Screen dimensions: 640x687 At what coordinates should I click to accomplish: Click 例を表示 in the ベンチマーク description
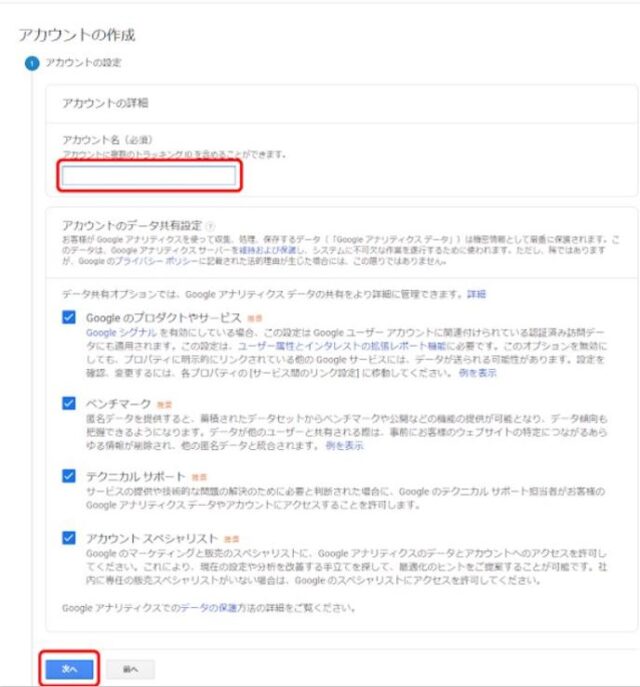pyautogui.click(x=344, y=446)
